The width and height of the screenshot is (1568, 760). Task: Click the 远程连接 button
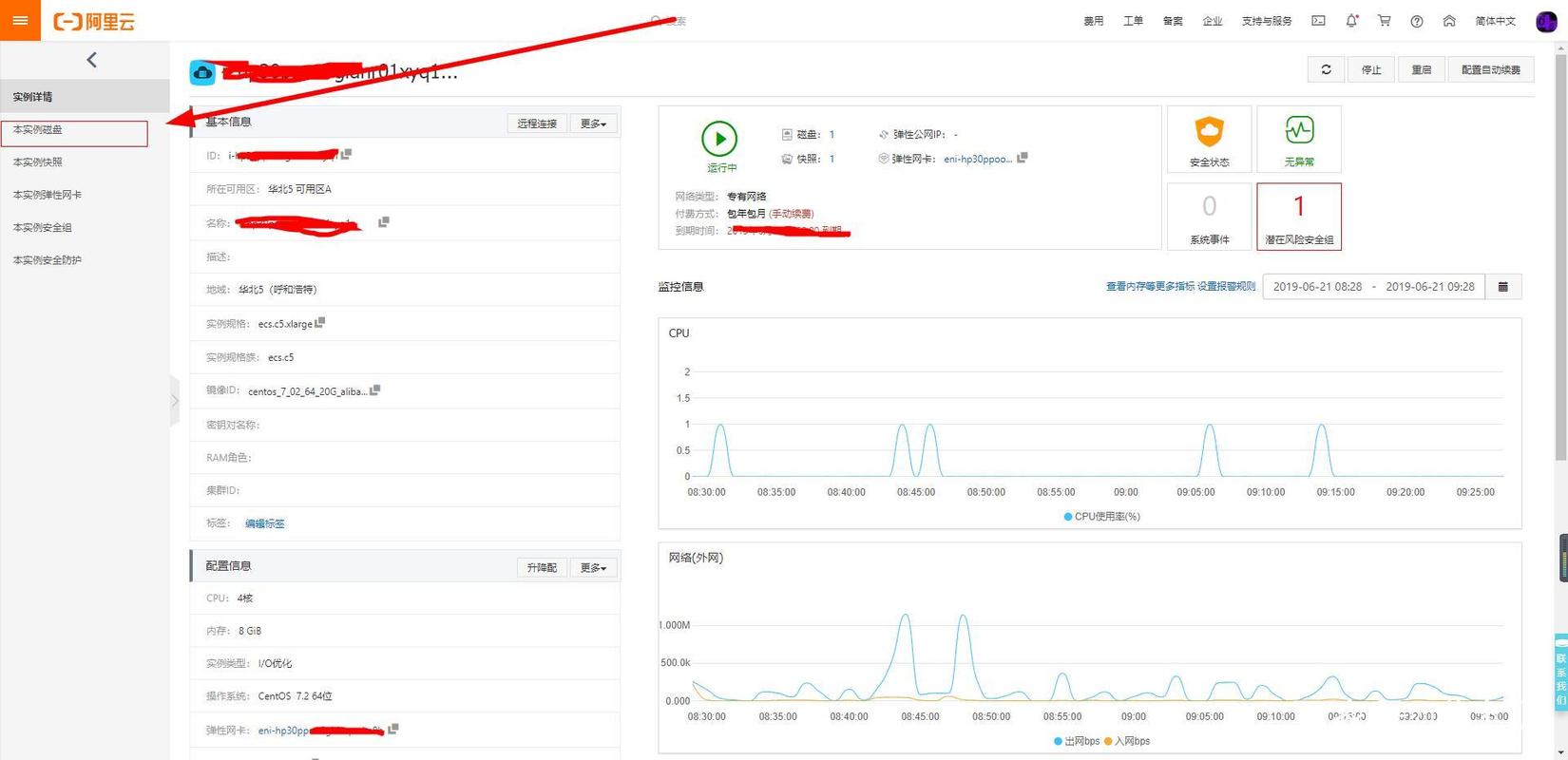tap(537, 123)
